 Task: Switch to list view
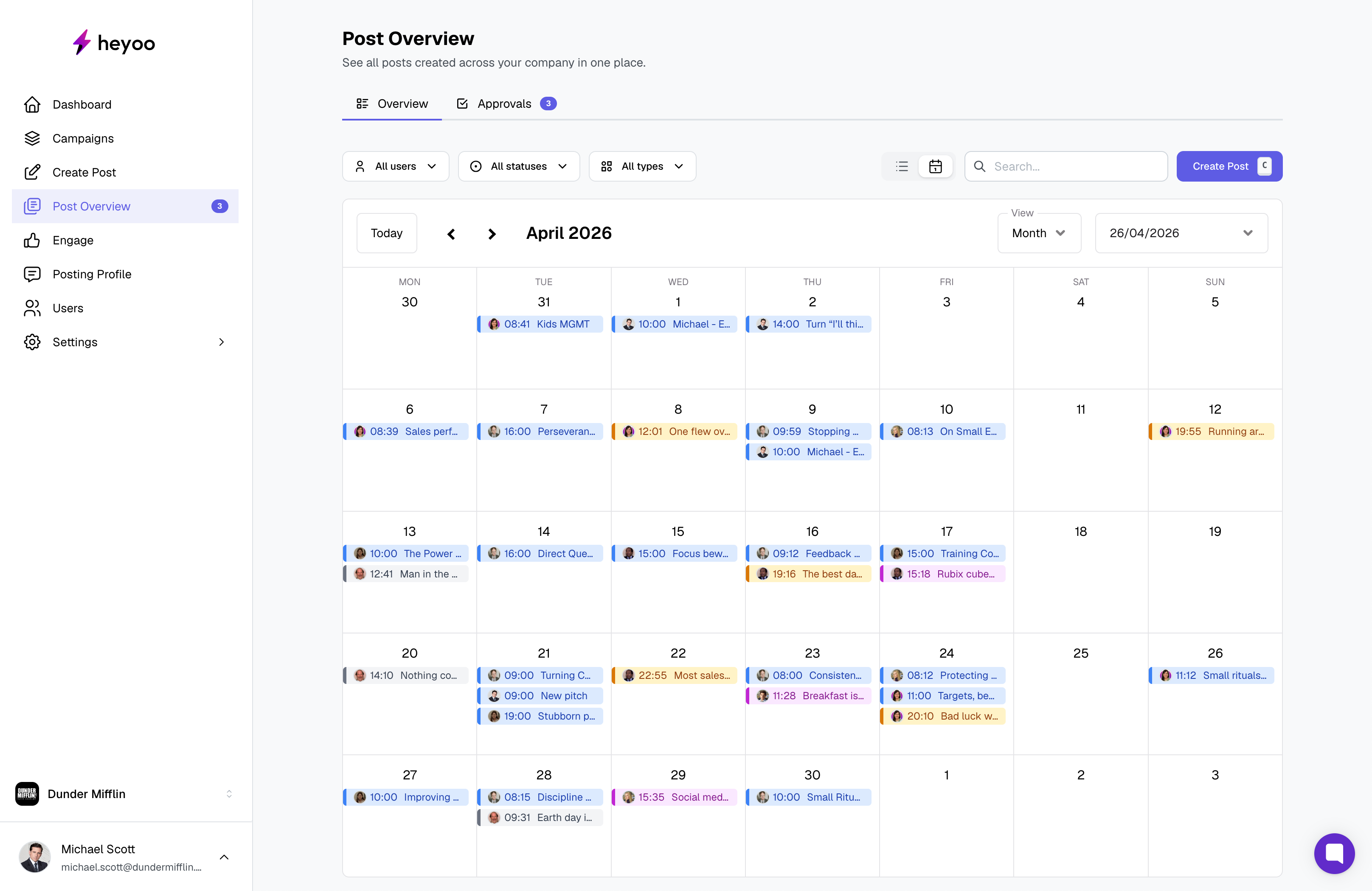(x=902, y=167)
